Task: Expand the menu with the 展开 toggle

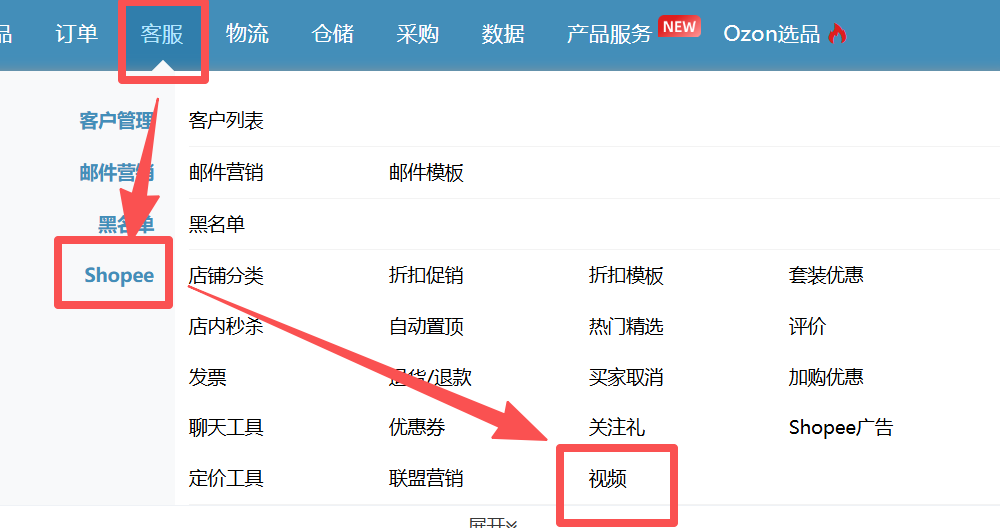Action: tap(493, 523)
